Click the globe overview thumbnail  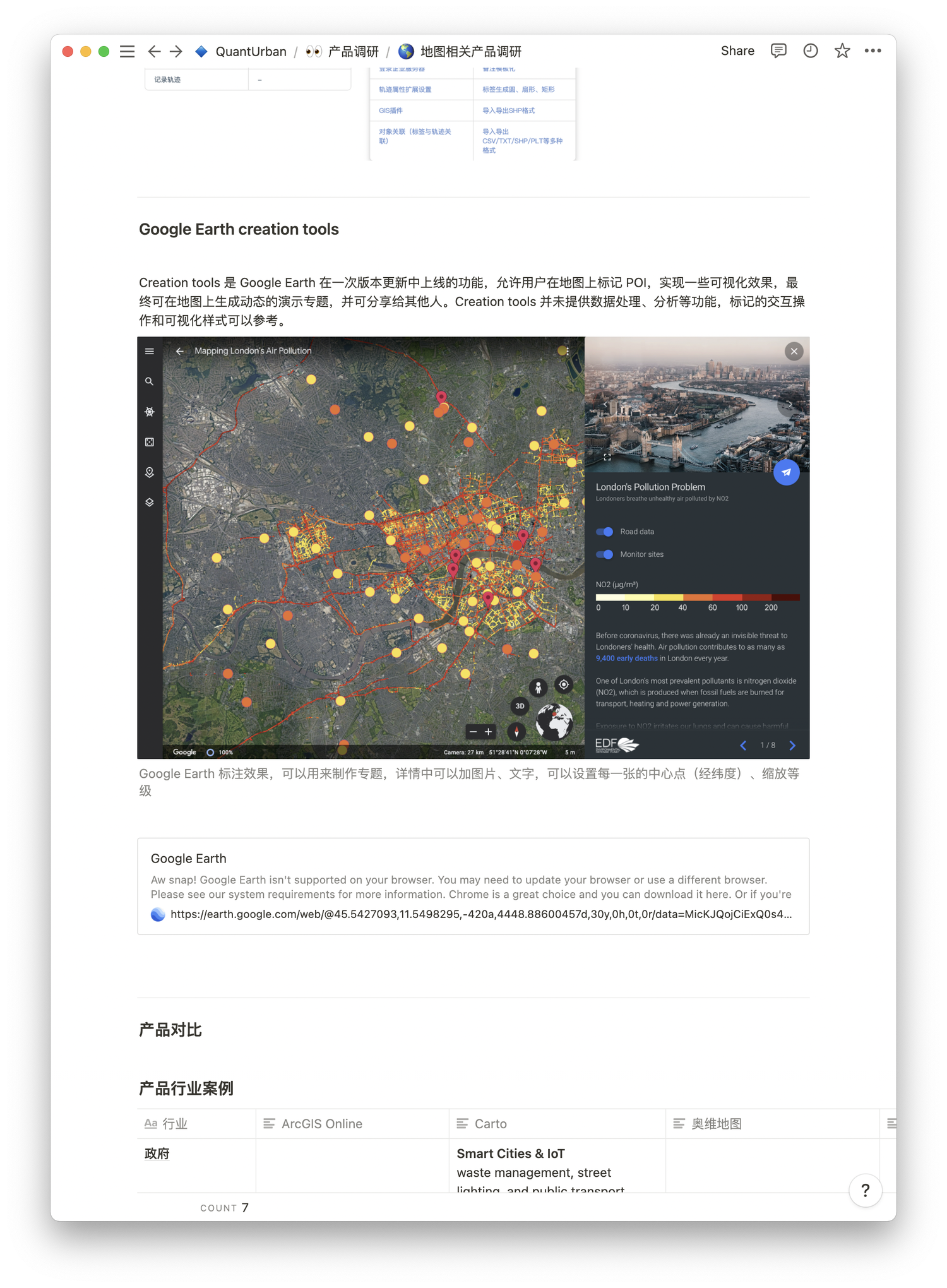click(554, 722)
